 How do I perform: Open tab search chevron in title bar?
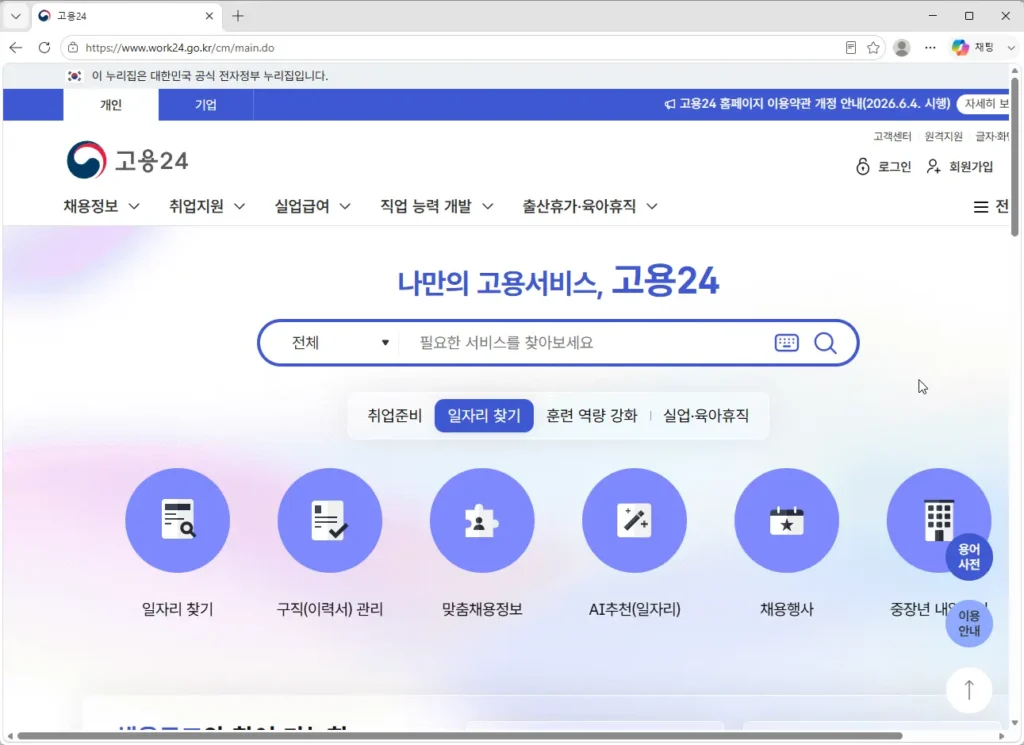coord(16,16)
